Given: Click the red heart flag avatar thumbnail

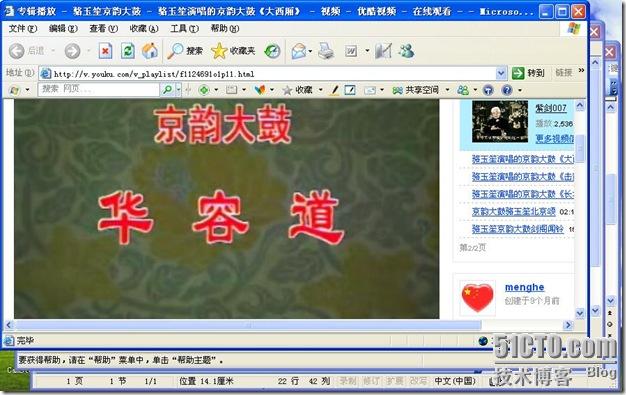Looking at the screenshot, I should (477, 298).
